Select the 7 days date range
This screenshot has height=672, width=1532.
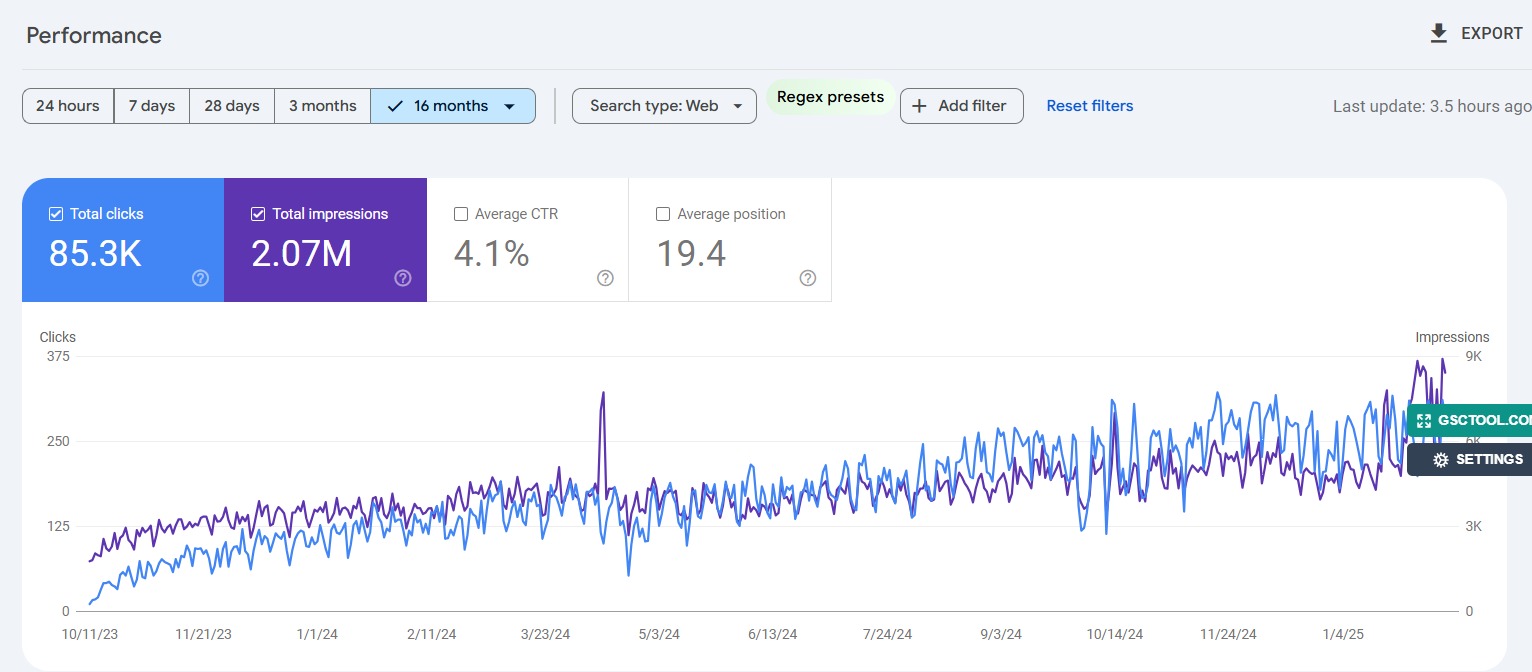point(152,106)
